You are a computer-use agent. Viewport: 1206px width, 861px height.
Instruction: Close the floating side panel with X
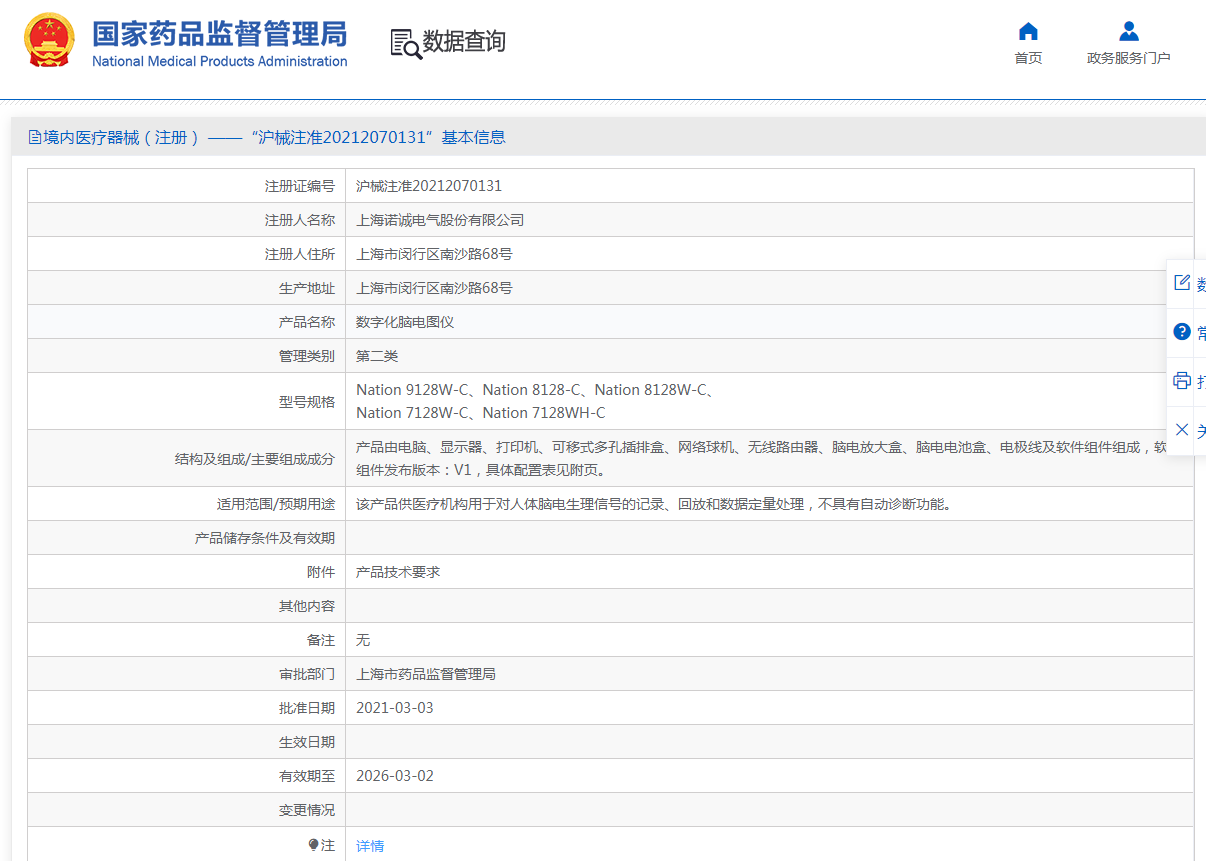tap(1182, 429)
